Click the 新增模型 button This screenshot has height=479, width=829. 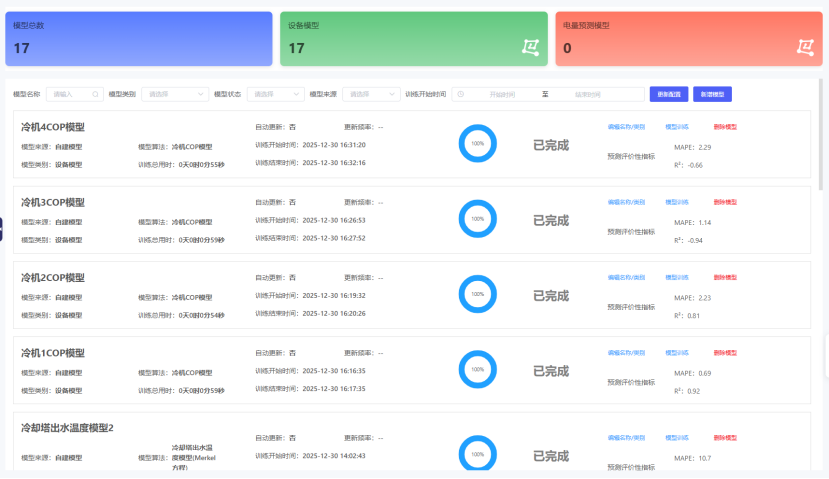(712, 95)
